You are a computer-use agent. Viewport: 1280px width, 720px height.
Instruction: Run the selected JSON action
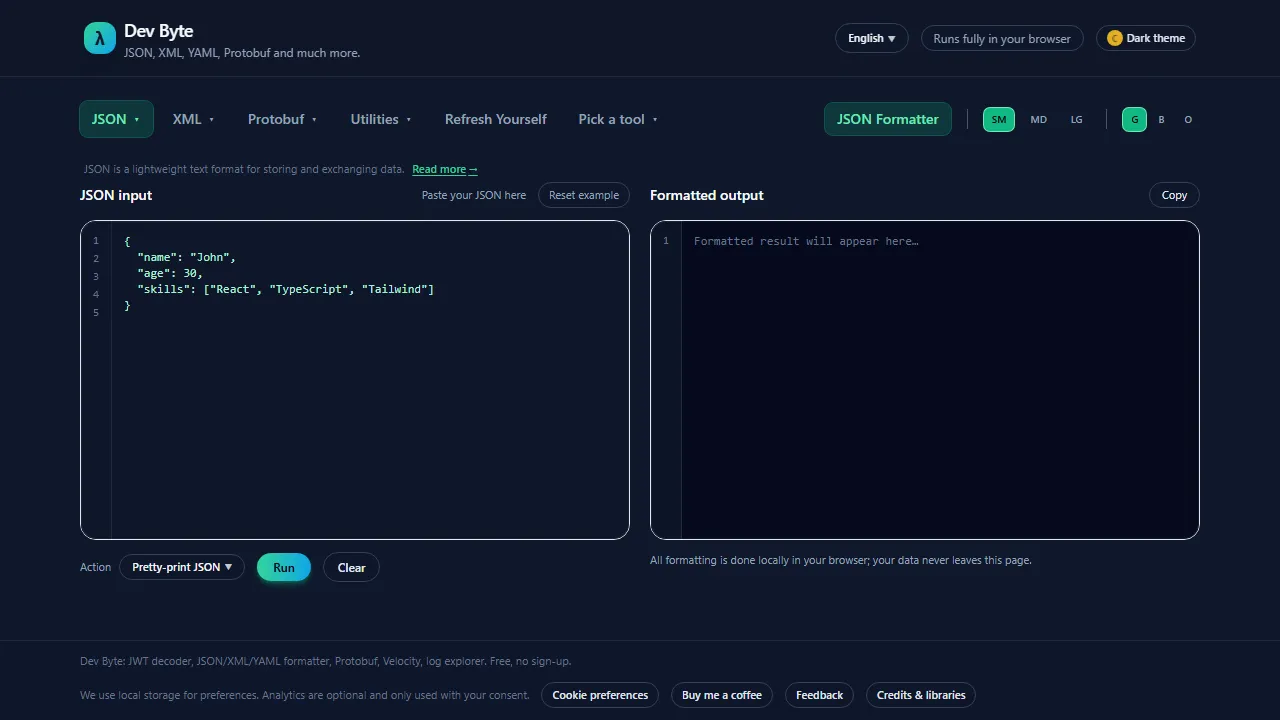(284, 567)
